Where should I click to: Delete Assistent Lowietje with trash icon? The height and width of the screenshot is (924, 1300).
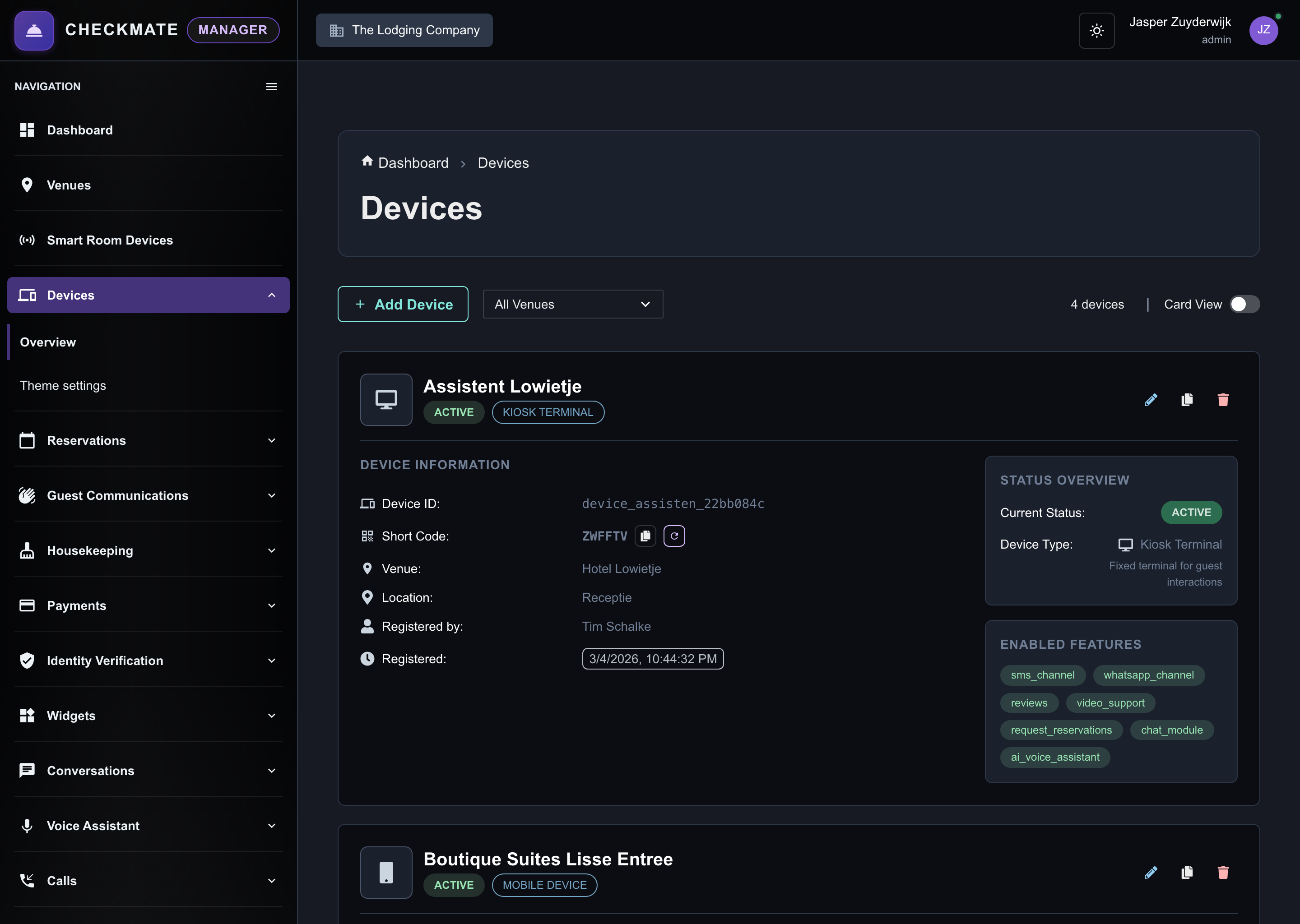click(1223, 399)
